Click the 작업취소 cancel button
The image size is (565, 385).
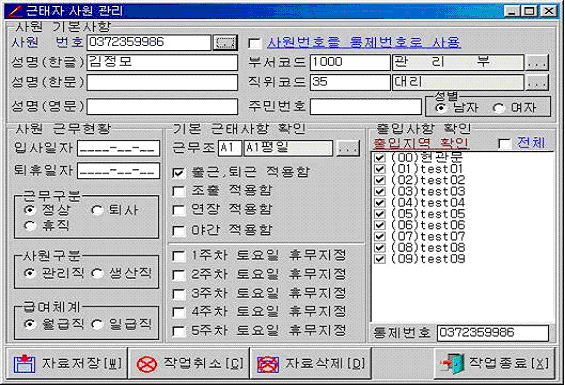[189, 363]
